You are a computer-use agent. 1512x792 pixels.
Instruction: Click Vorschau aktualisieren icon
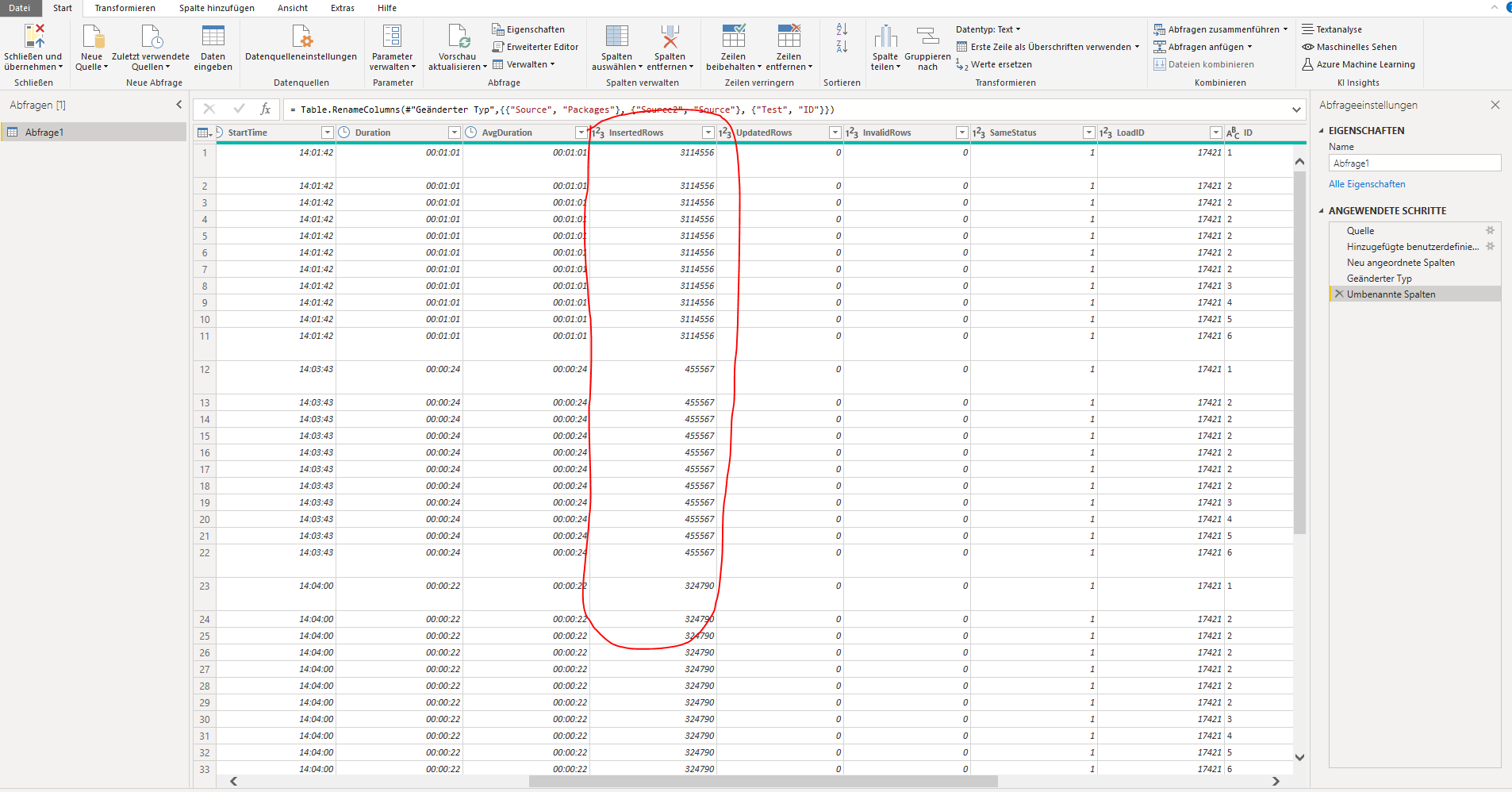[x=458, y=37]
